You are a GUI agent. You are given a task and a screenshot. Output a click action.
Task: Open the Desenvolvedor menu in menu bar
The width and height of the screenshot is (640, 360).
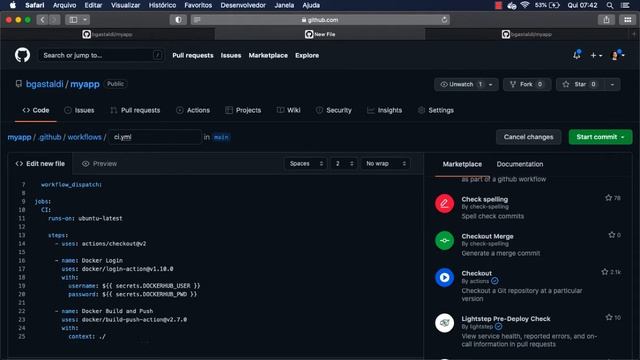click(x=243, y=5)
